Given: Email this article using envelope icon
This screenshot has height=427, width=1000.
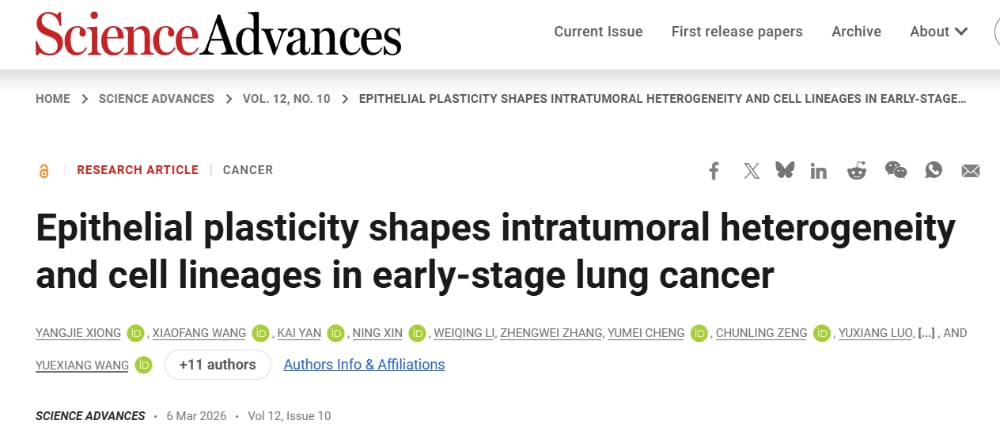Looking at the screenshot, I should 970,171.
